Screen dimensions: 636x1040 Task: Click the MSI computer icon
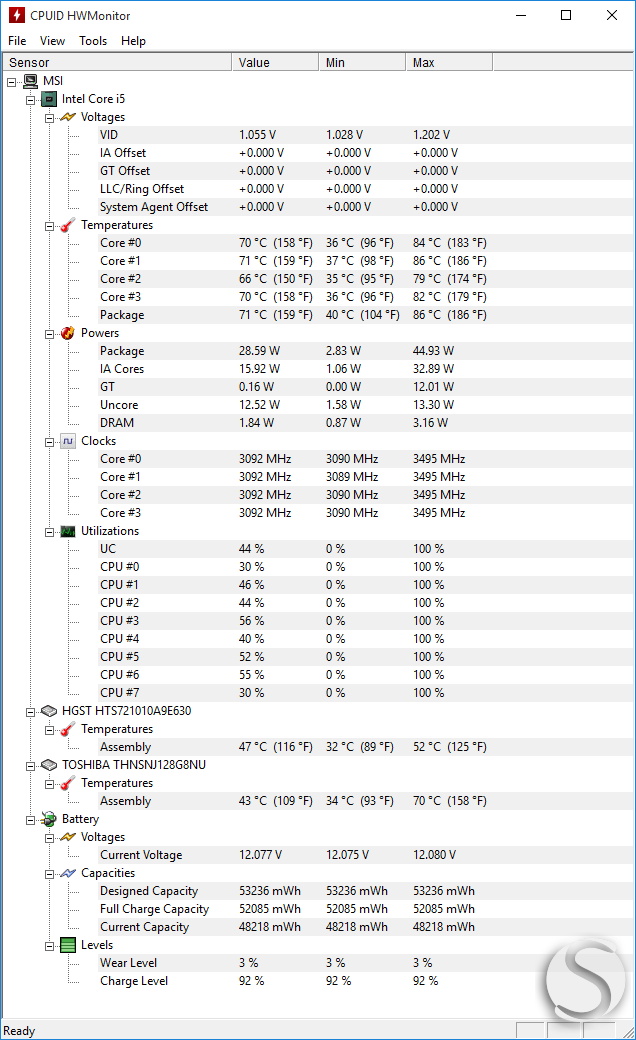tap(31, 81)
